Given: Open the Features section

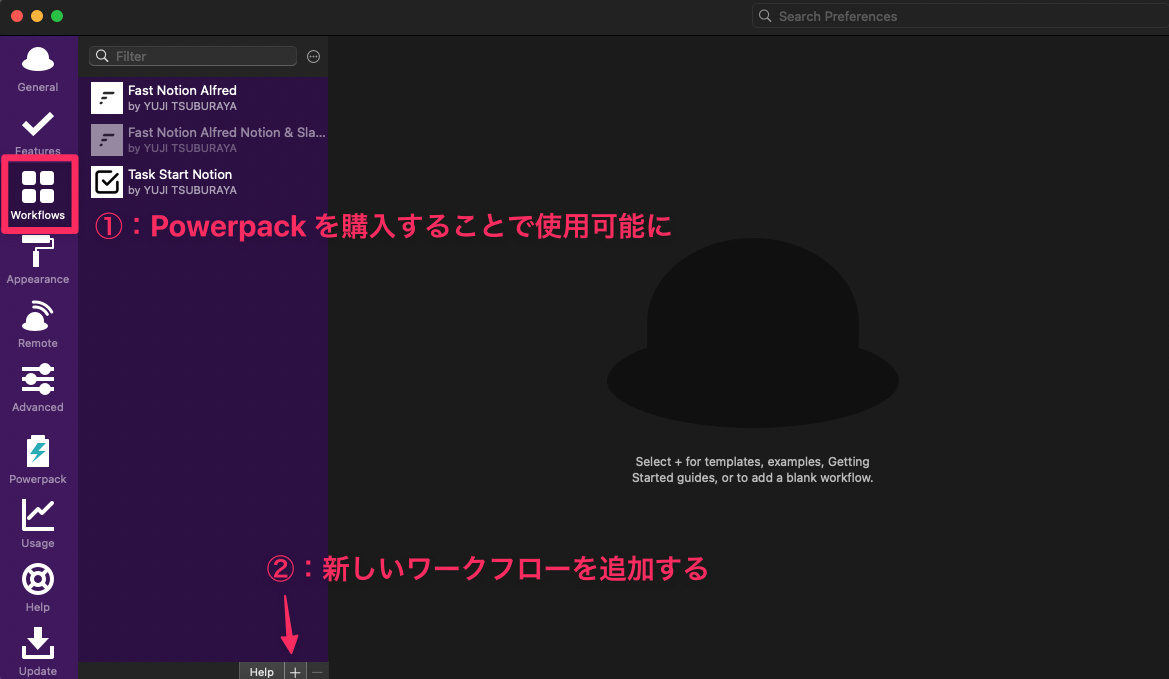Looking at the screenshot, I should pos(38,133).
